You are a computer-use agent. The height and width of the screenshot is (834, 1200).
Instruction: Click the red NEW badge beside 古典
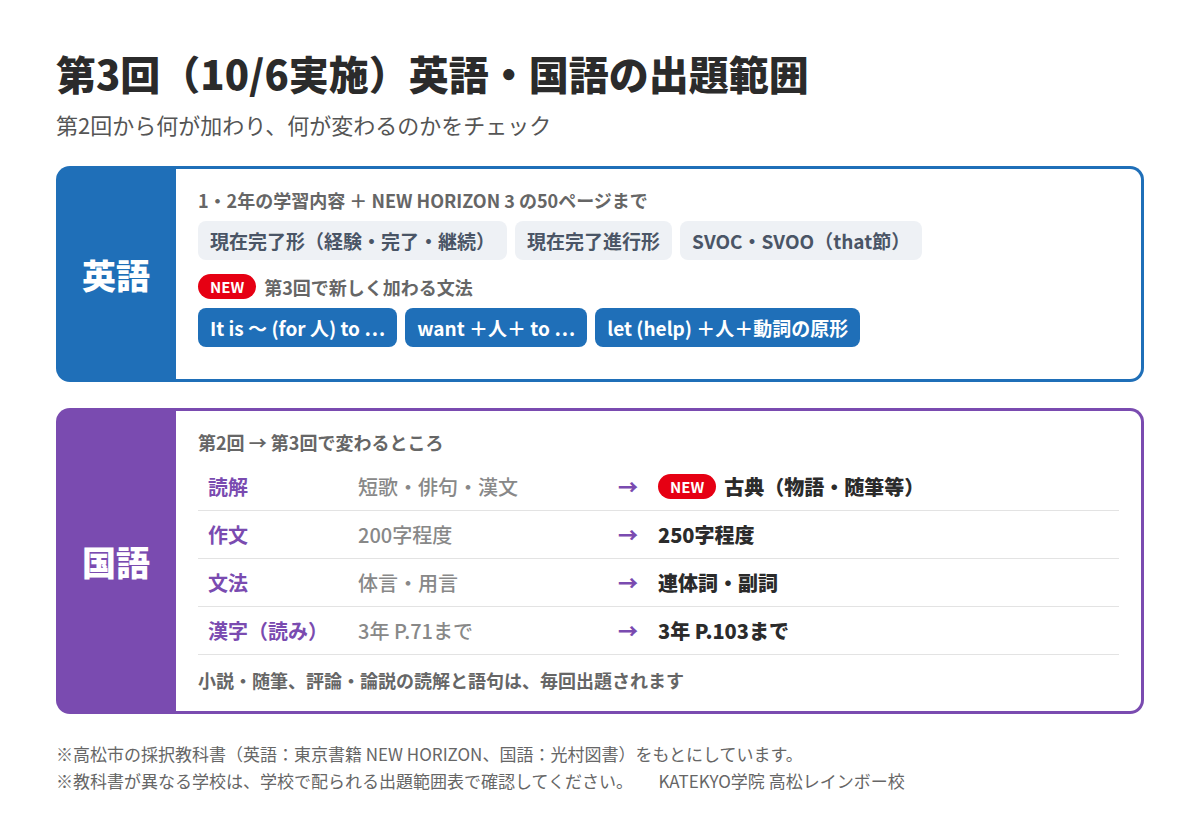pos(687,487)
